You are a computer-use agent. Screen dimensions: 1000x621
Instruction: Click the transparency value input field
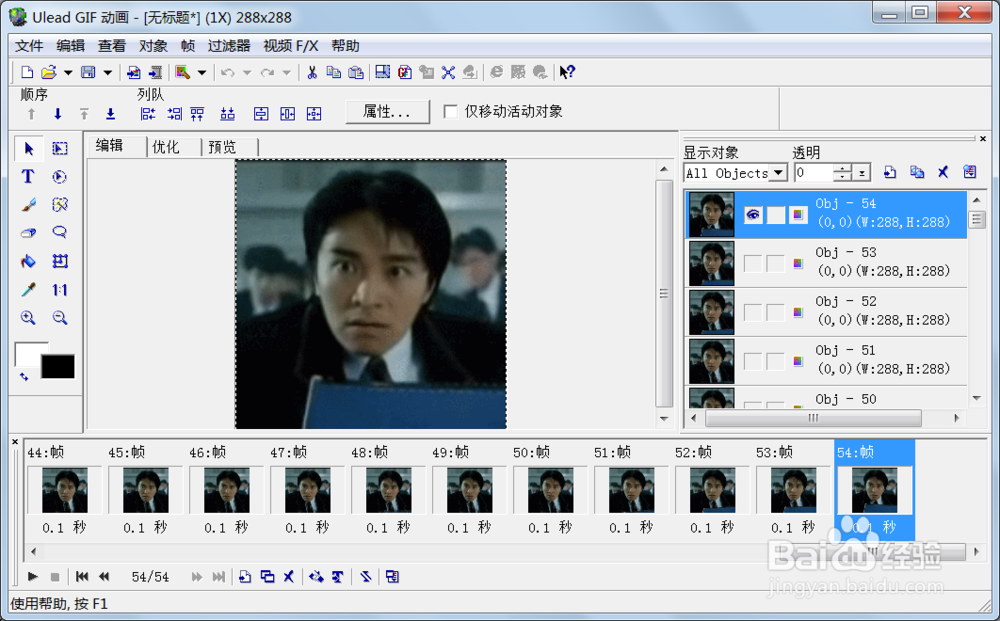[x=812, y=173]
